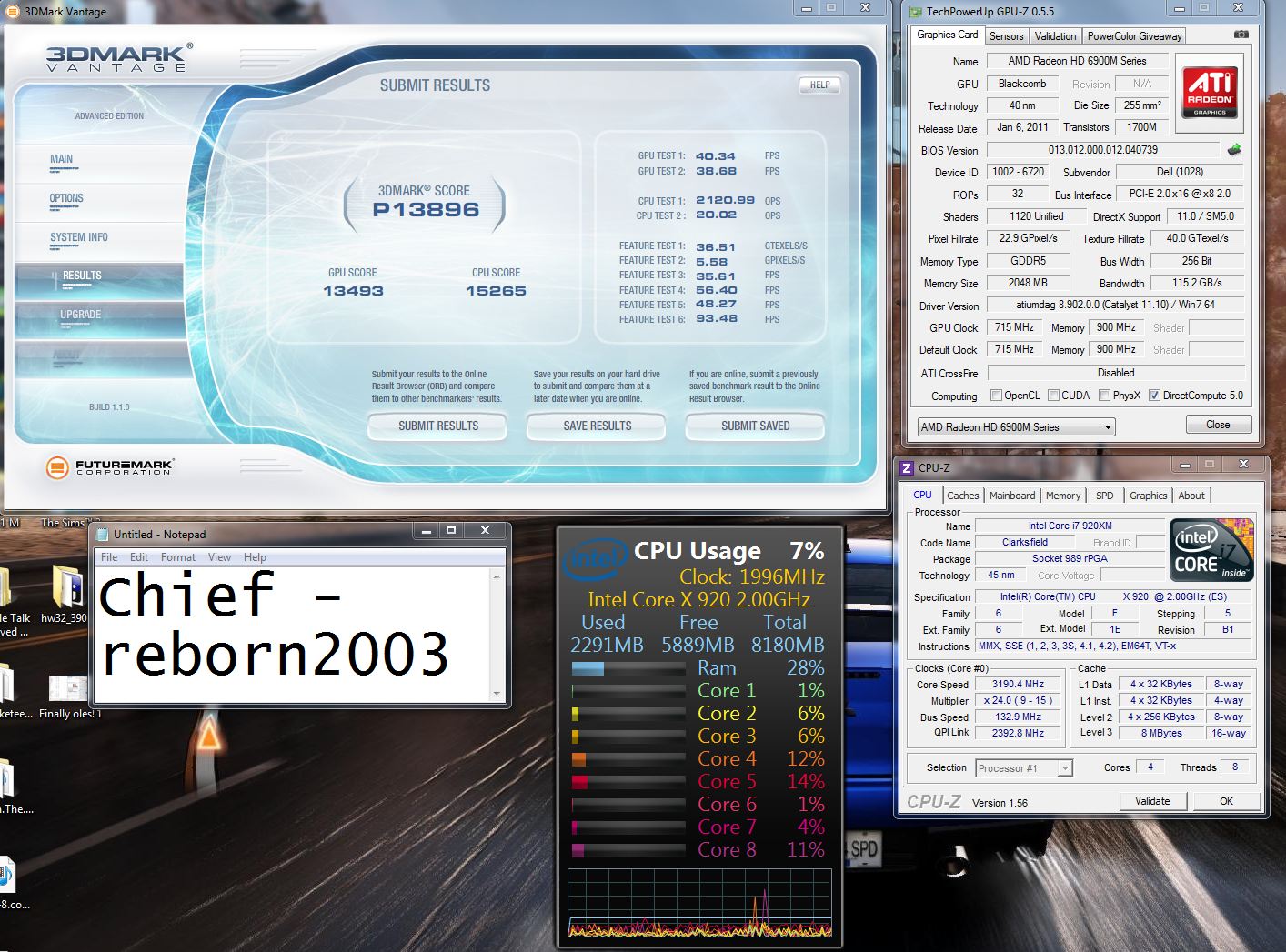Open PowerColor Giveaway tab in GPU-Z

click(x=1134, y=36)
